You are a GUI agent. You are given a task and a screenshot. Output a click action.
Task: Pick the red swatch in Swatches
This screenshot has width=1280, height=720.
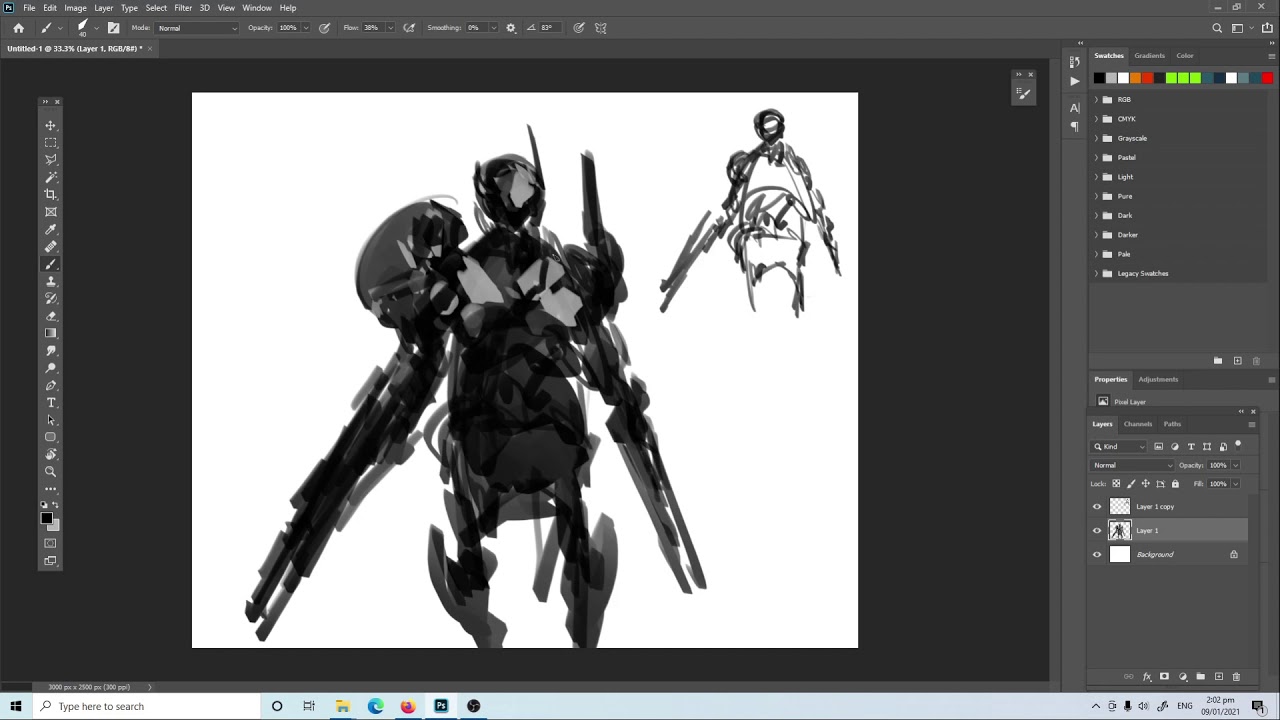1267,78
